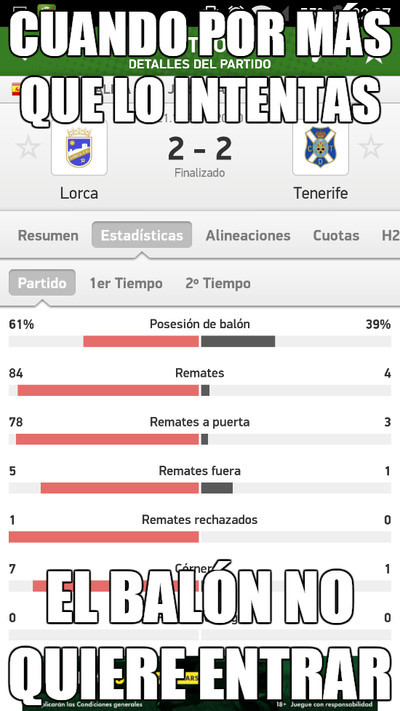
Task: Click the Remates a puerta label
Action: click(x=200, y=422)
